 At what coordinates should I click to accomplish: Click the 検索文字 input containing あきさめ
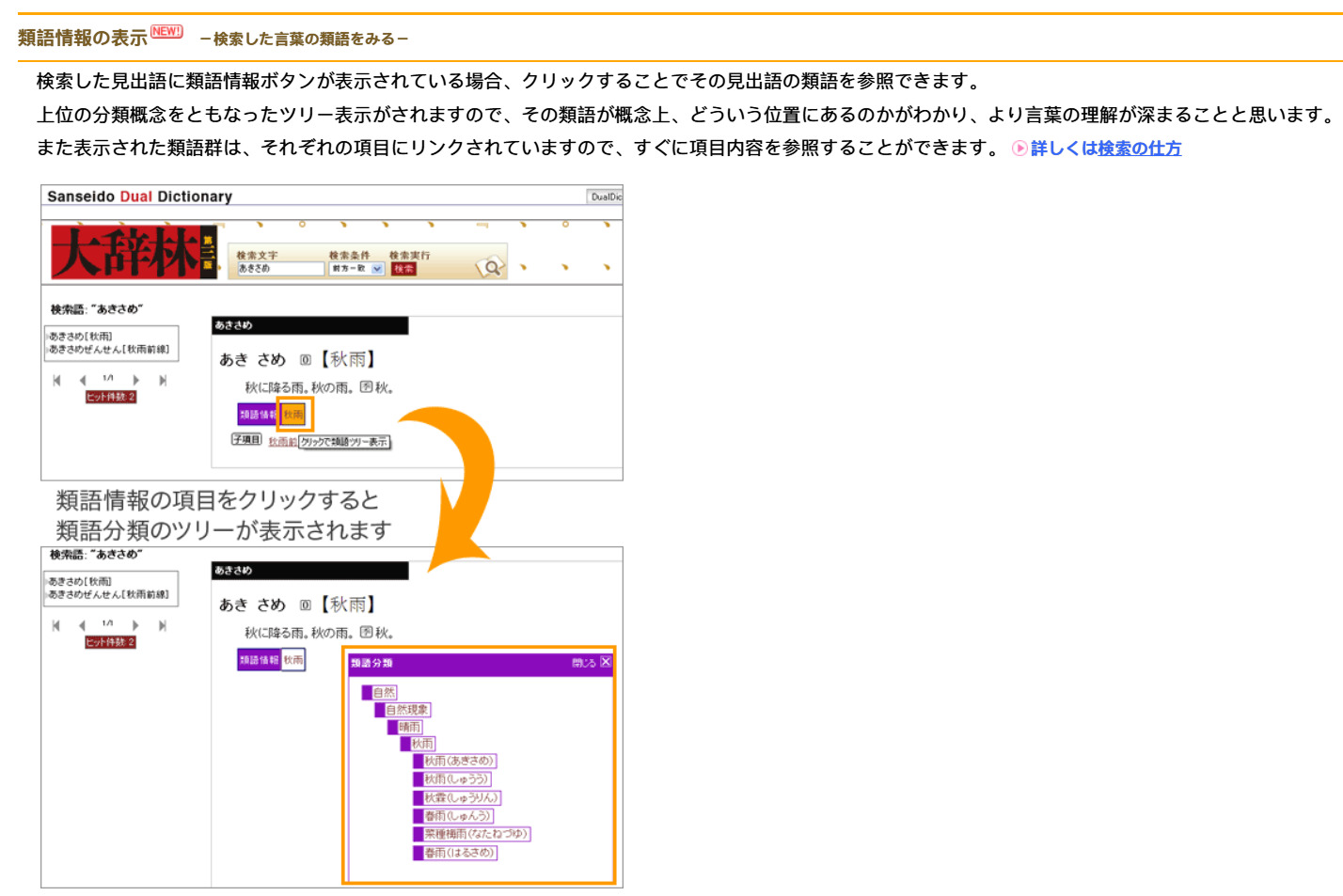click(279, 269)
